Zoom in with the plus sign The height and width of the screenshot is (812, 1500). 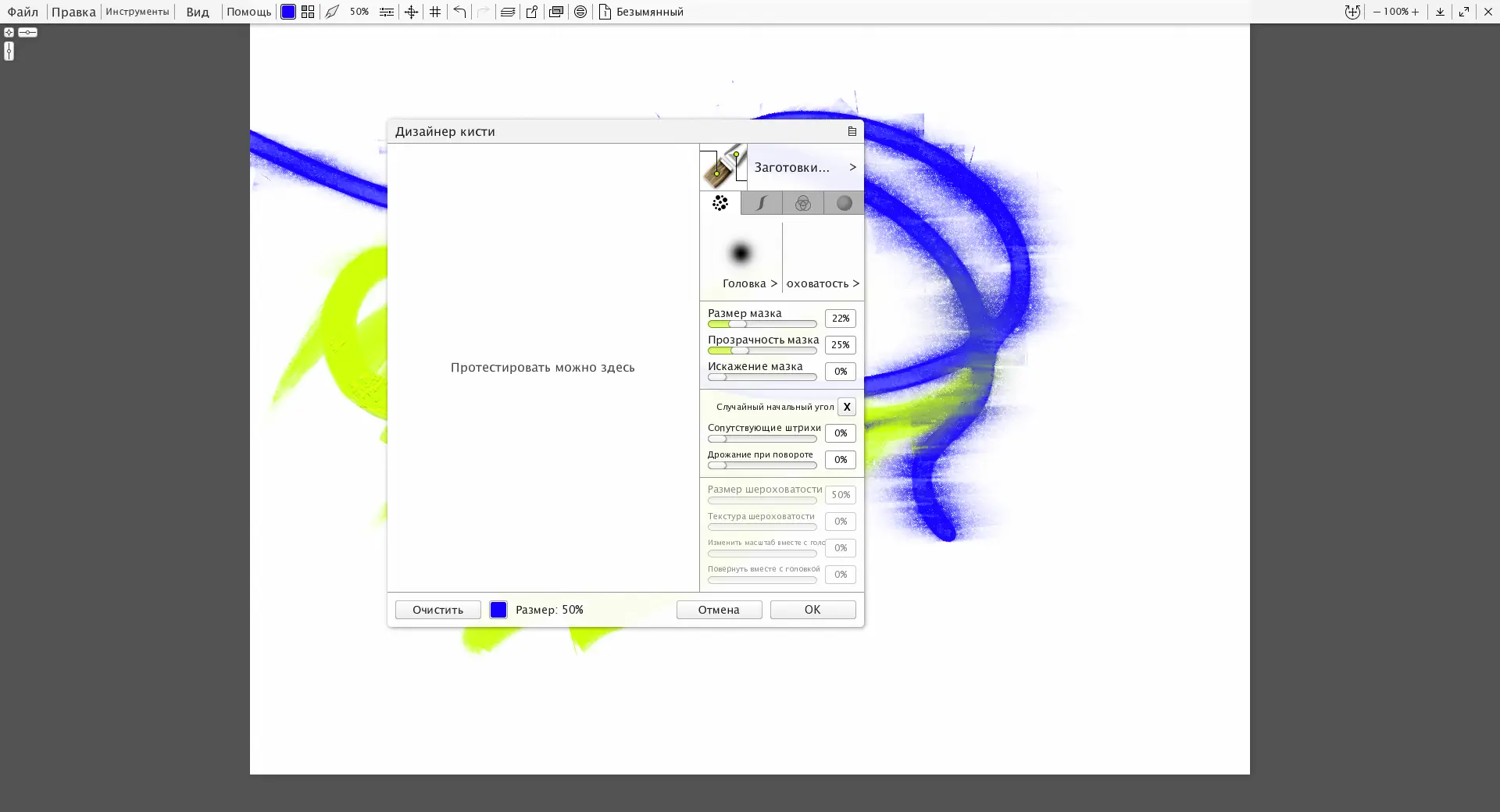1416,12
